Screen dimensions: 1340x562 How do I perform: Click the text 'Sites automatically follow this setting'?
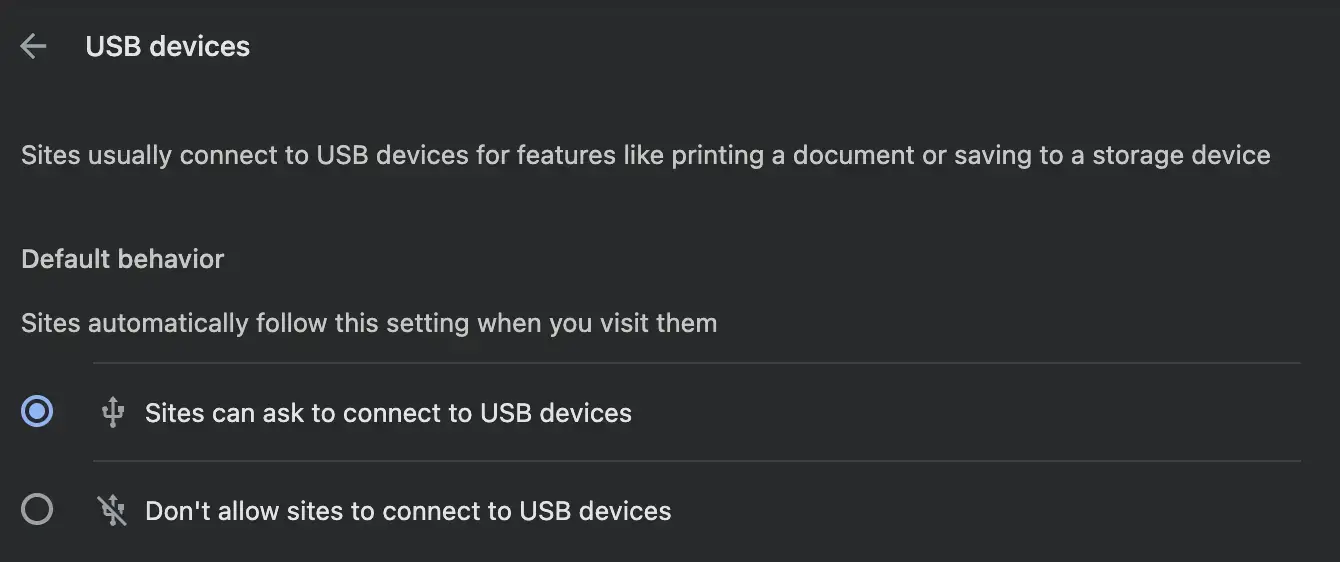245,324
